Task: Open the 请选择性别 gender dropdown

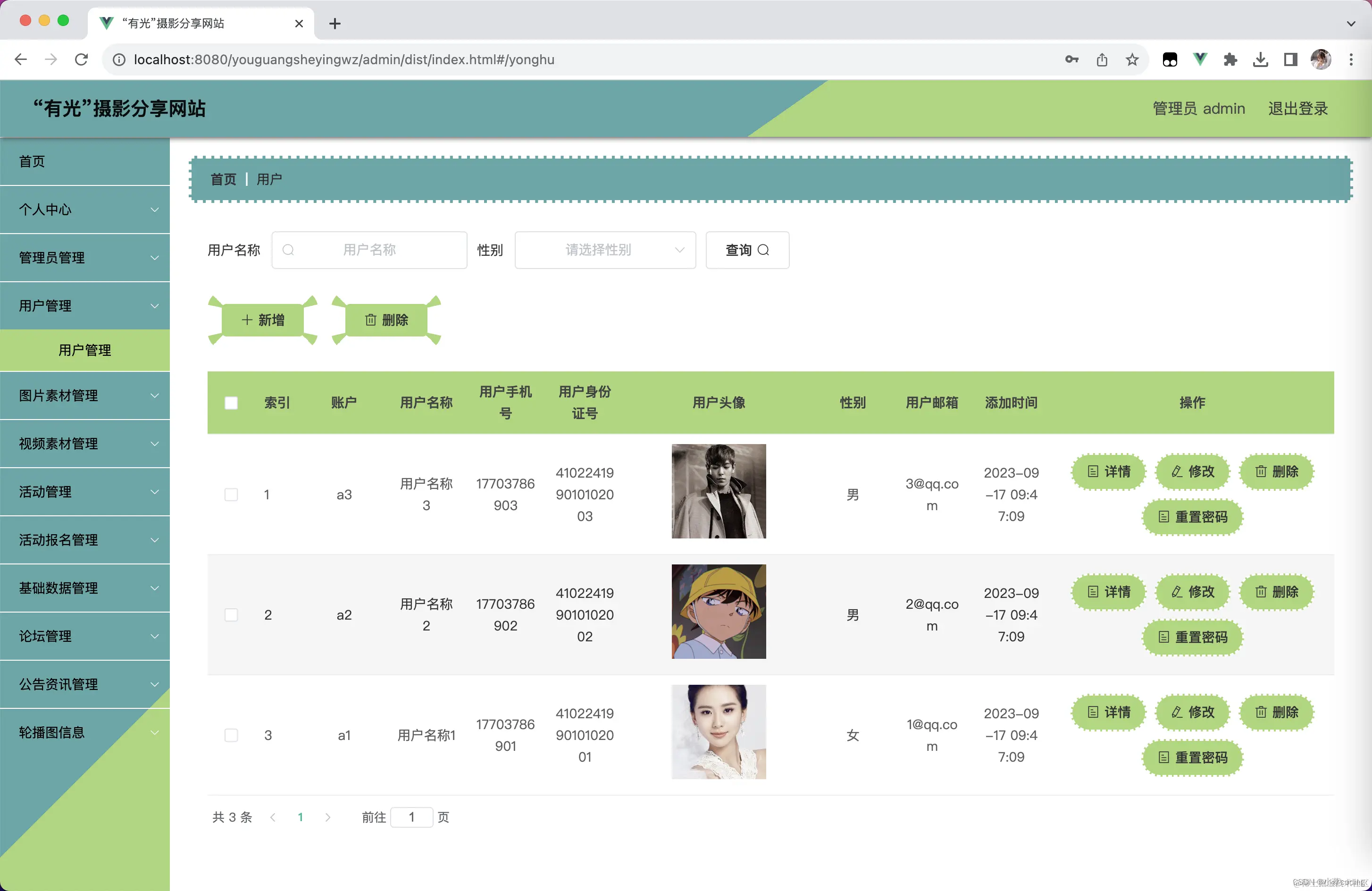Action: [605, 250]
